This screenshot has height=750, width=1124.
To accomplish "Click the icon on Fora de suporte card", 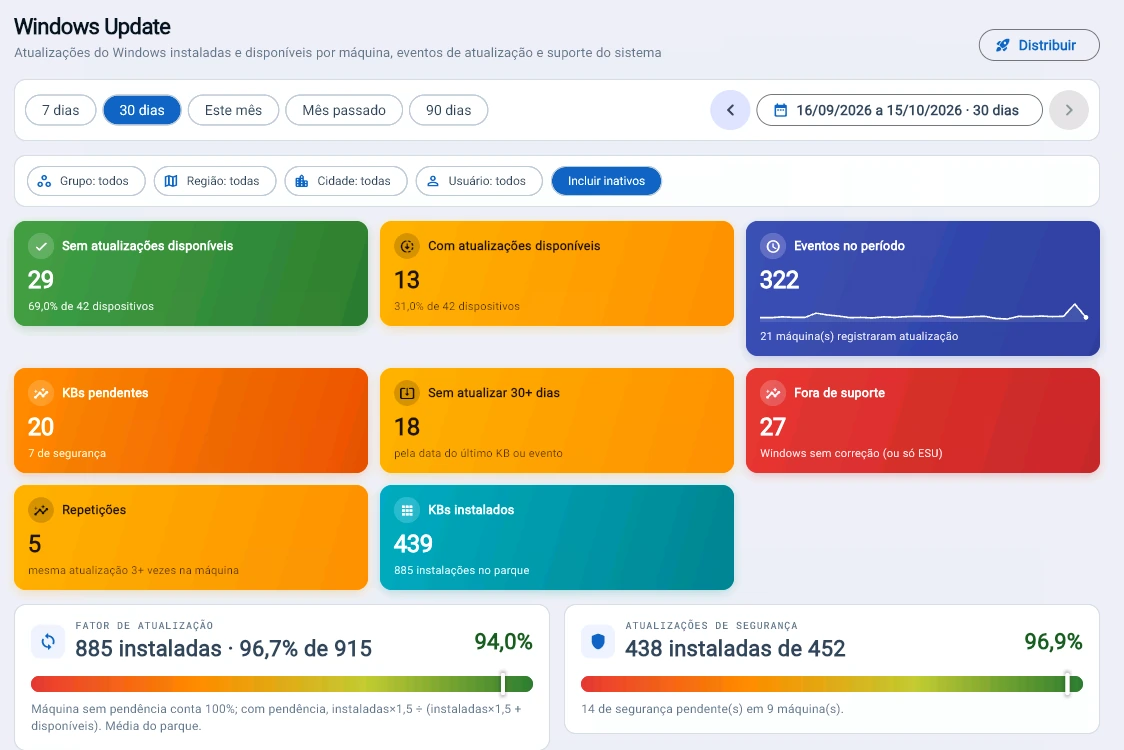I will (773, 393).
